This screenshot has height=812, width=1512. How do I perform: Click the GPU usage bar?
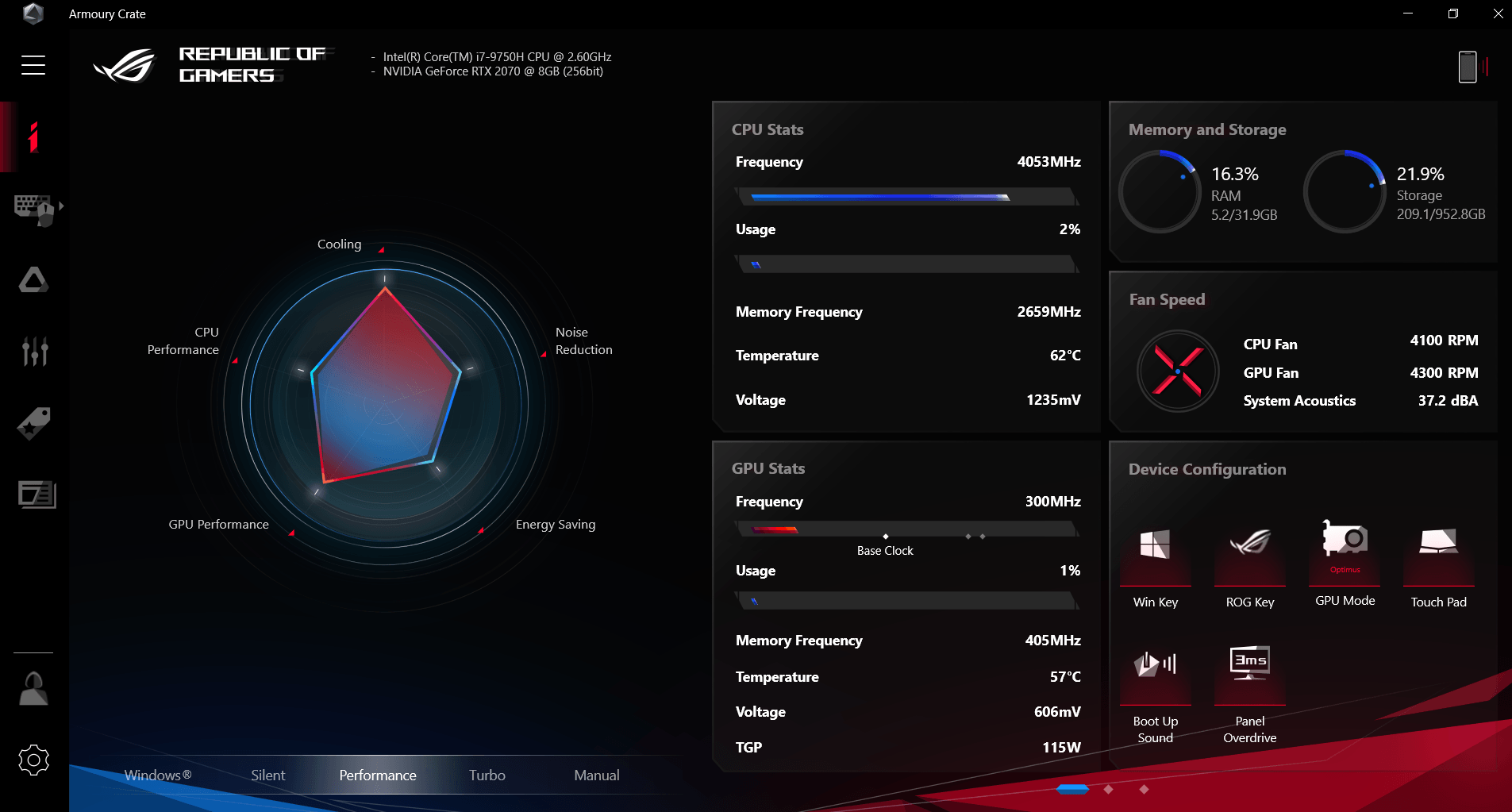906,601
